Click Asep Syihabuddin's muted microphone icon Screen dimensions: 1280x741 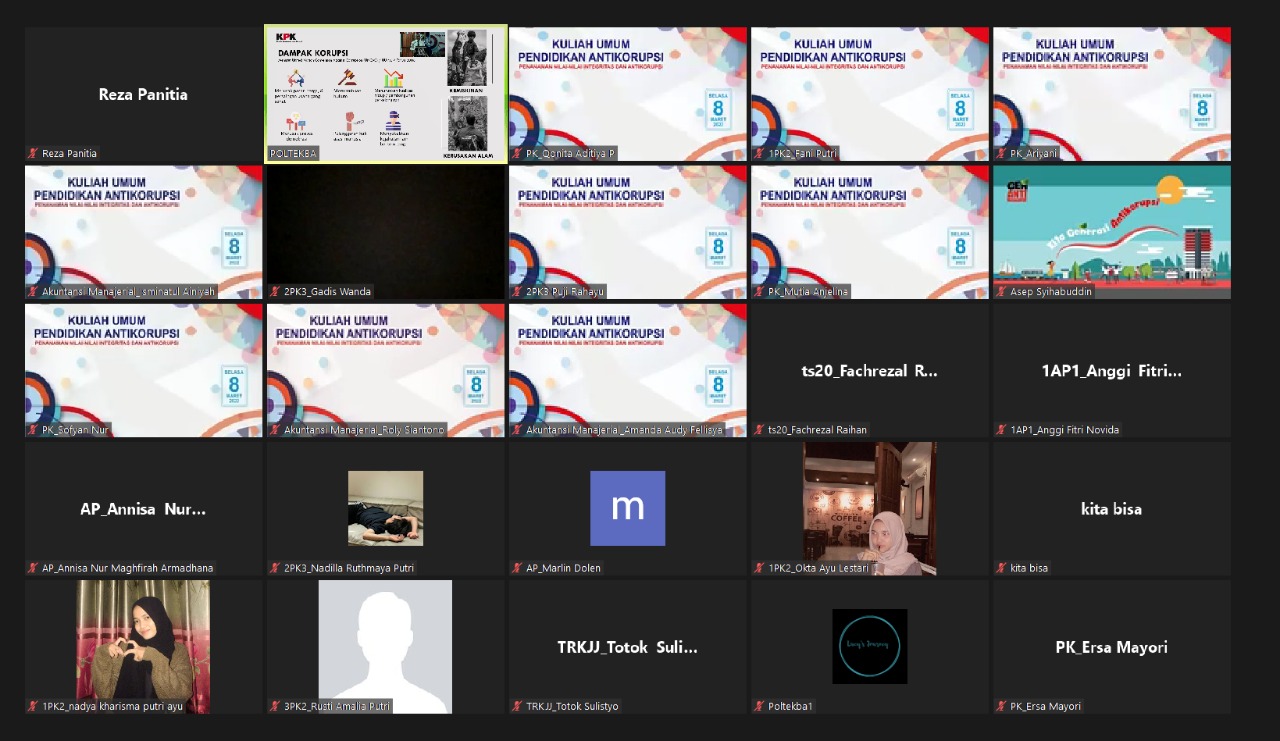[x=1001, y=292]
